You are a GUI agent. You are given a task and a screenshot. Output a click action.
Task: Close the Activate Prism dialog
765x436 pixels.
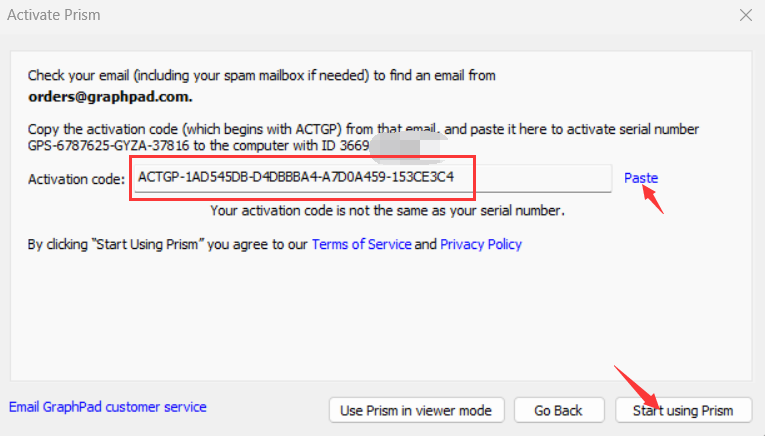[x=745, y=15]
